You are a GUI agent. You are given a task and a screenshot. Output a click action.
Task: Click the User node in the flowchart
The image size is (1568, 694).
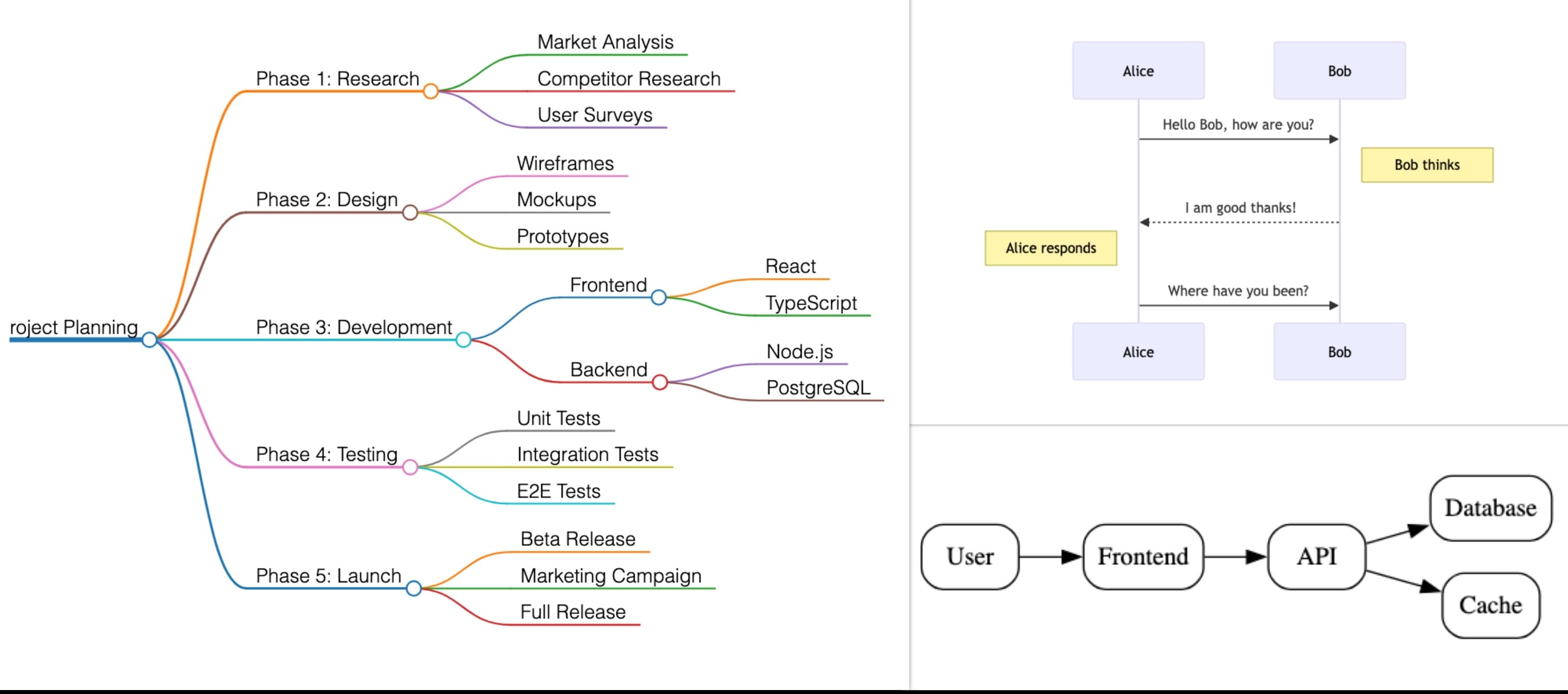click(x=969, y=555)
